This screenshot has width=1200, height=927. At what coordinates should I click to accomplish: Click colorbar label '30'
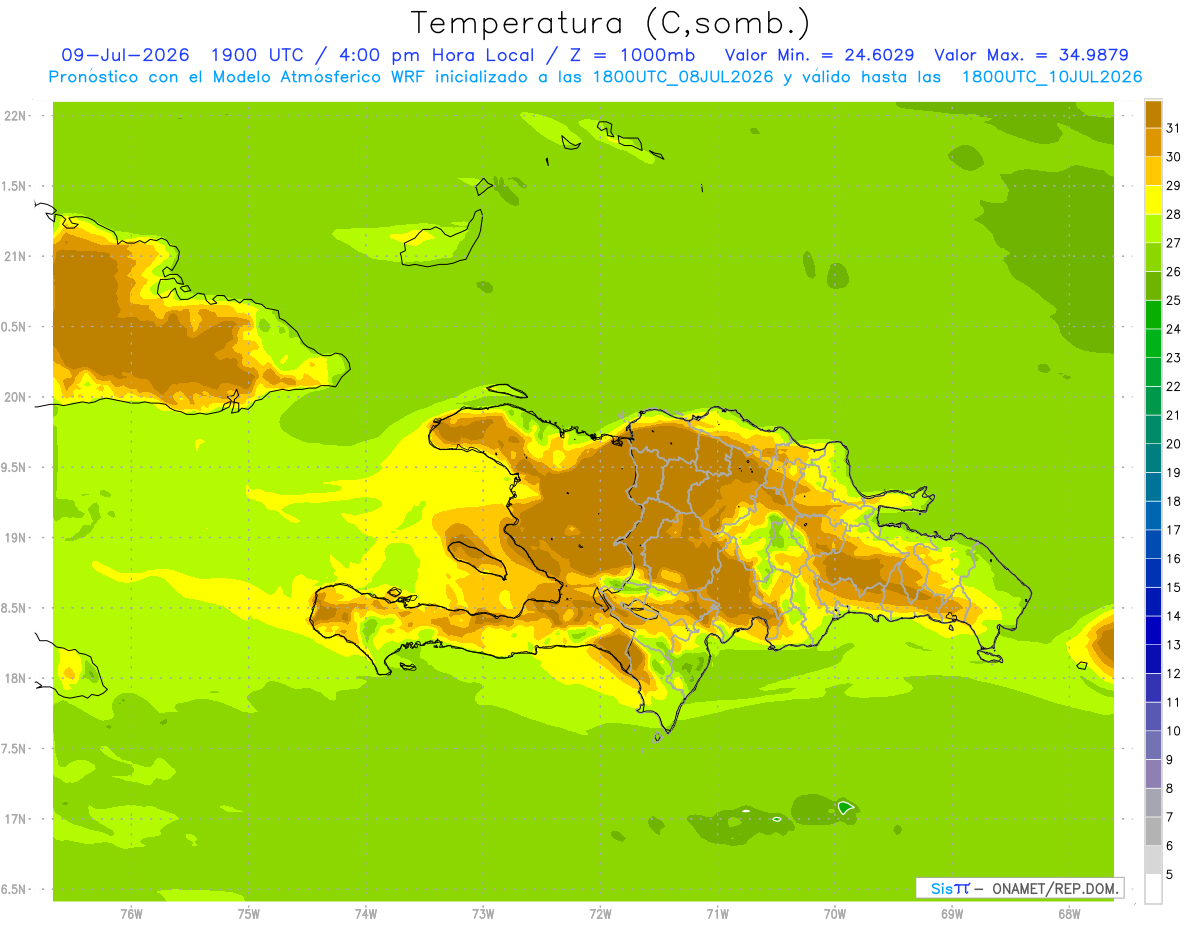1174,157
